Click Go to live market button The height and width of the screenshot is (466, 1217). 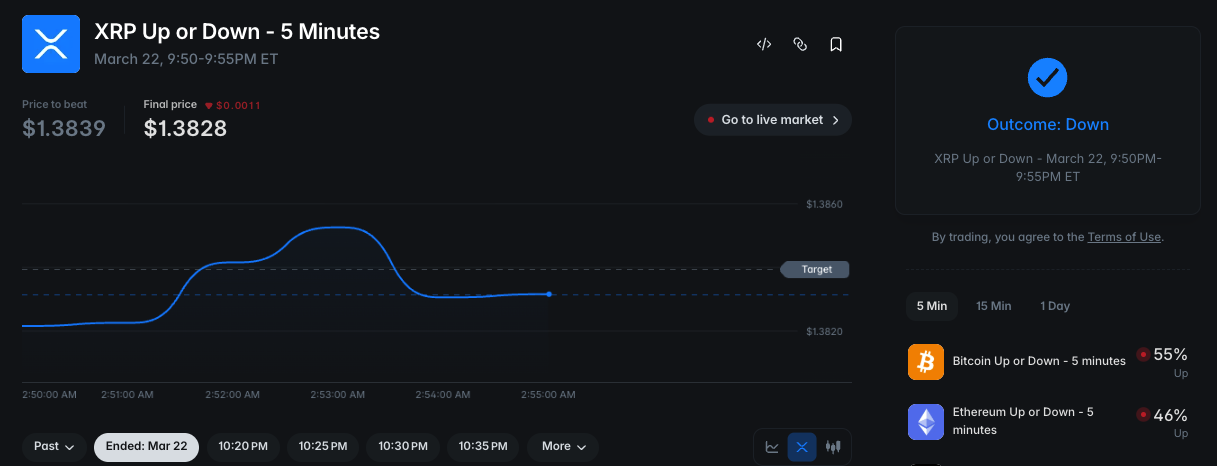click(772, 120)
